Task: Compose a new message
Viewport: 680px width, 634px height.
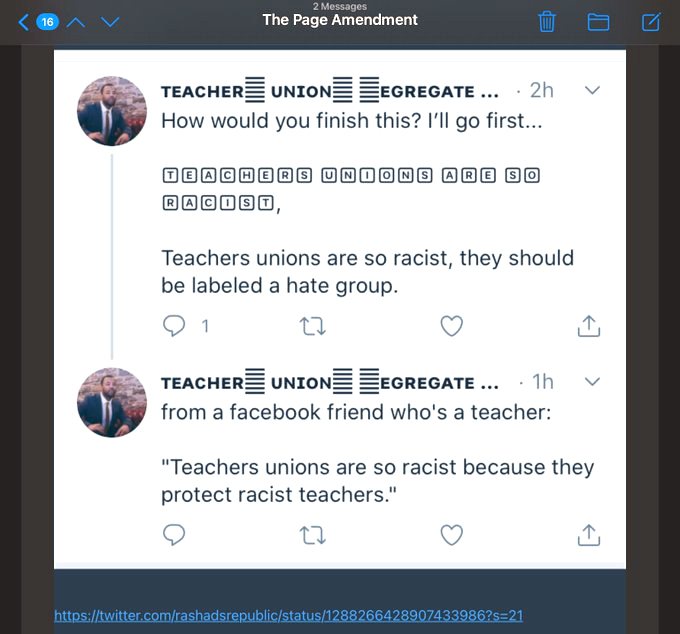Action: click(x=650, y=21)
